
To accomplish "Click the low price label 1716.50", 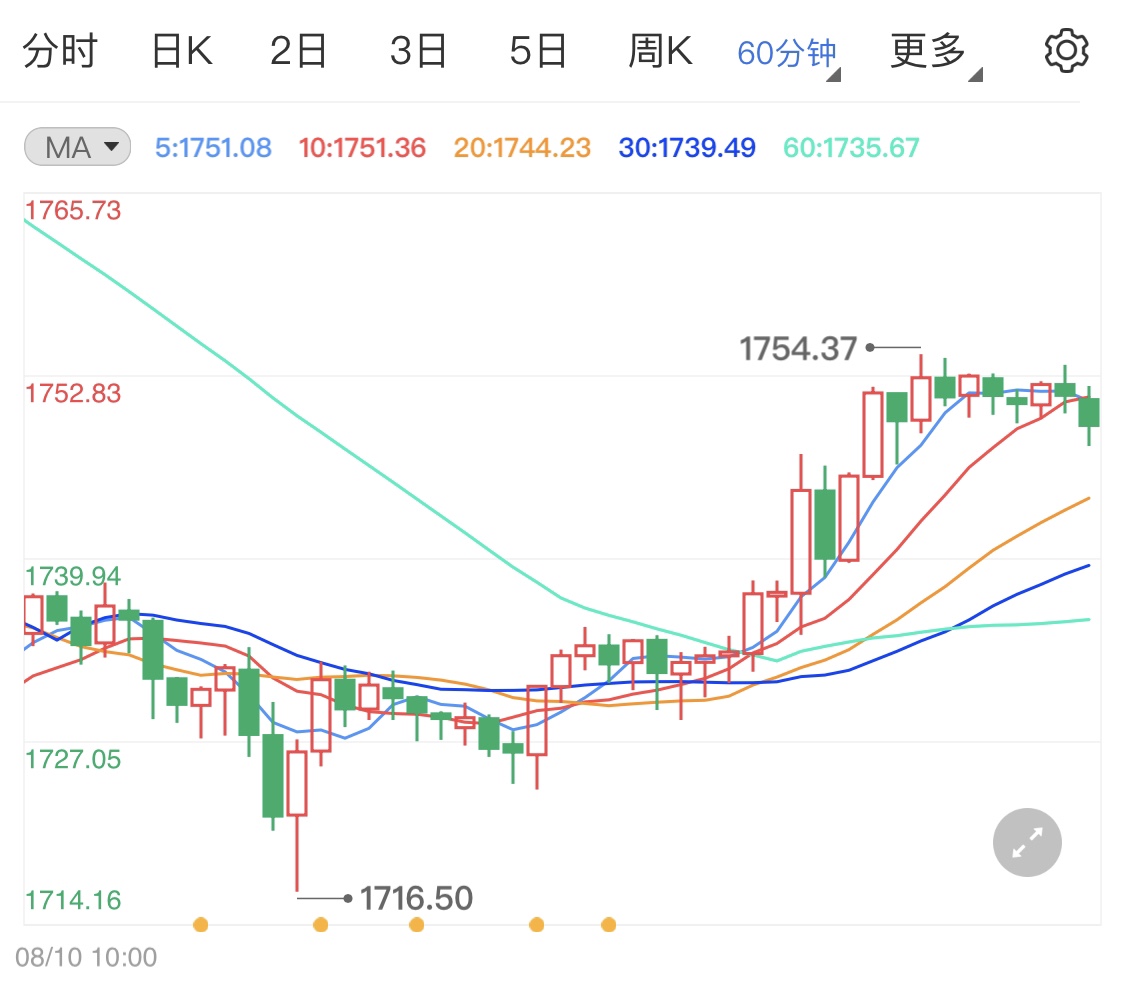I will point(416,898).
